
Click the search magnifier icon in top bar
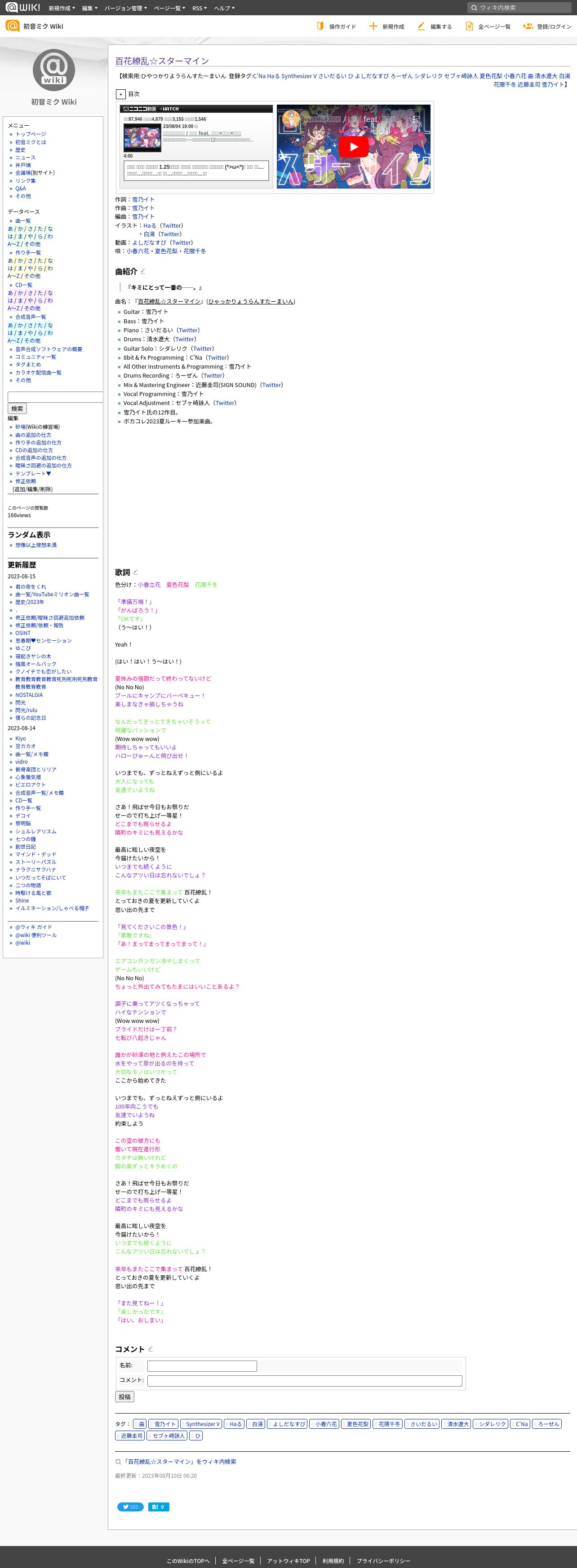click(x=474, y=8)
